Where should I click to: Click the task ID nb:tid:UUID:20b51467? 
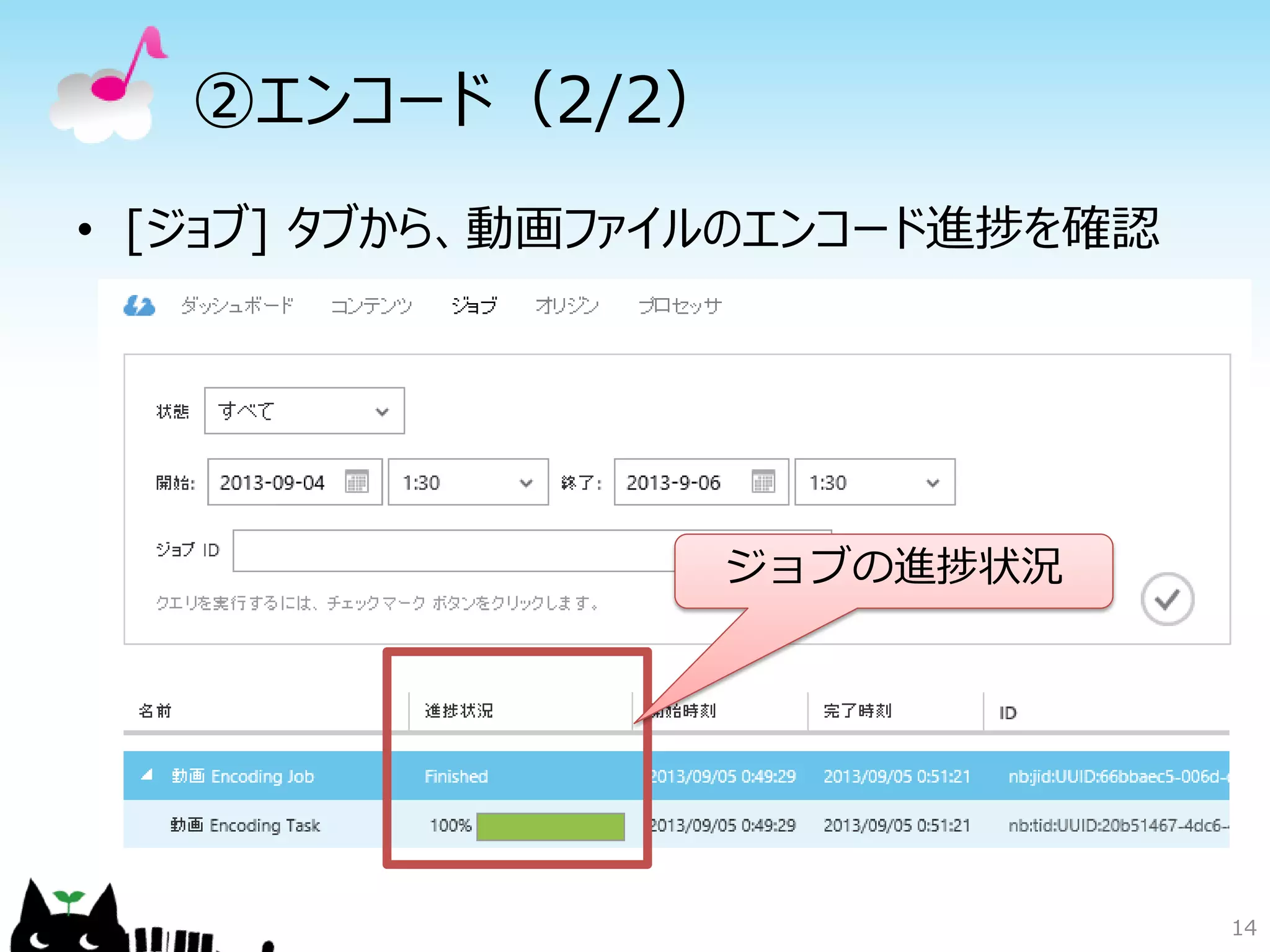point(1119,826)
